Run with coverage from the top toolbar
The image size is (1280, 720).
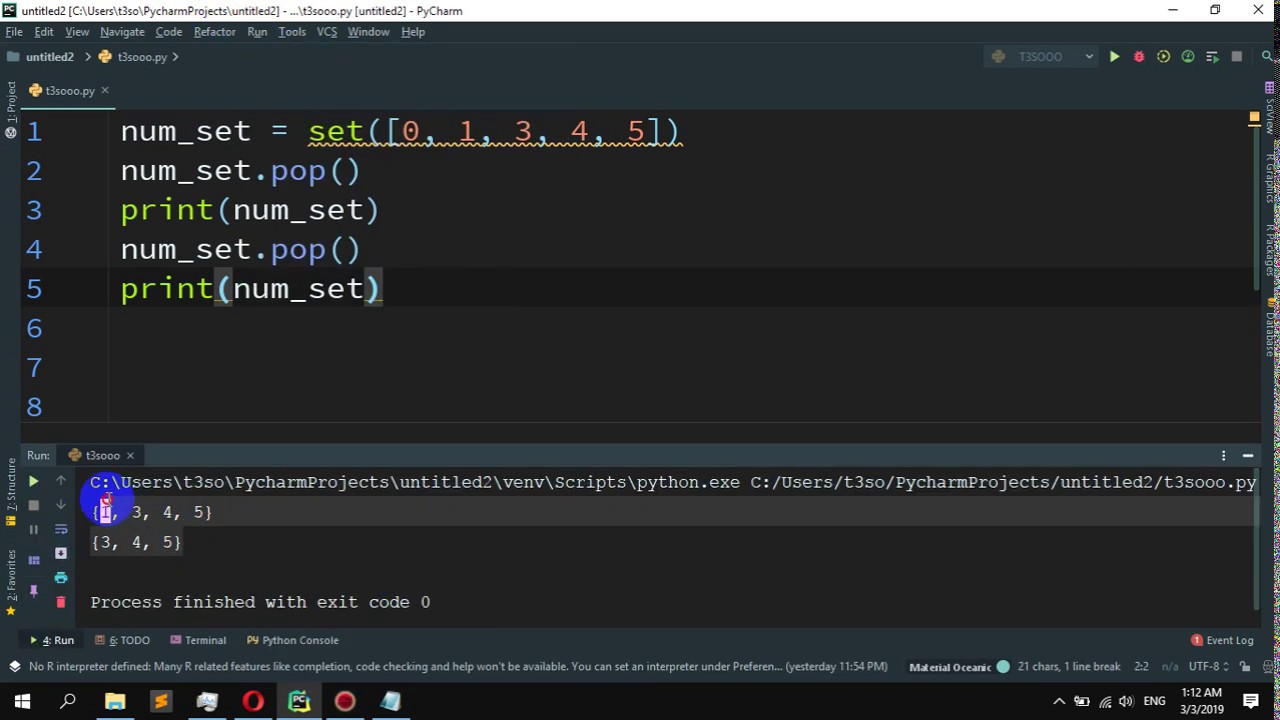pyautogui.click(x=1163, y=57)
